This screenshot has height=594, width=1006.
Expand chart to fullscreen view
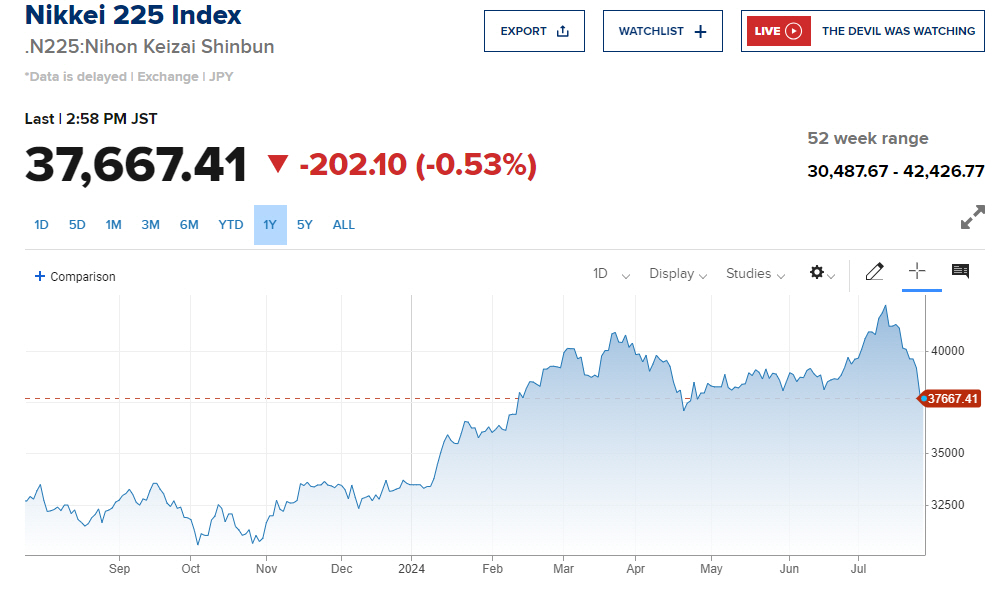point(972,217)
